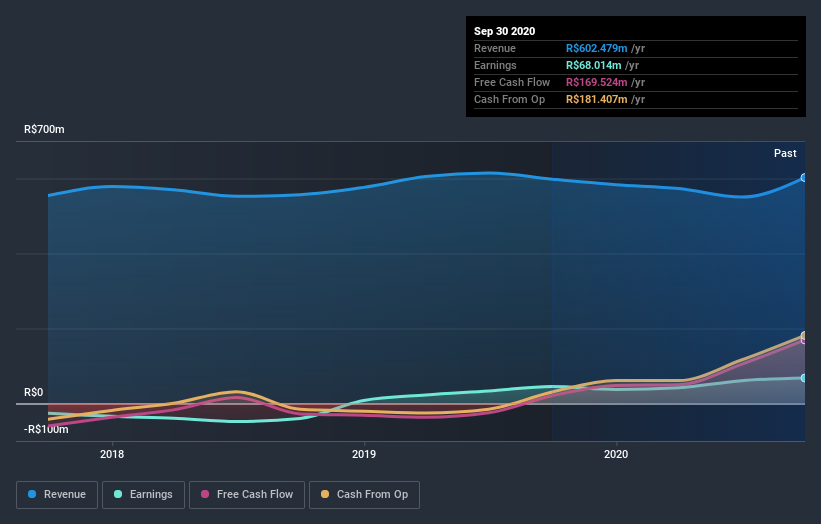The image size is (821, 524).
Task: Toggle the Free Cash Flow legend button
Action: [x=247, y=495]
